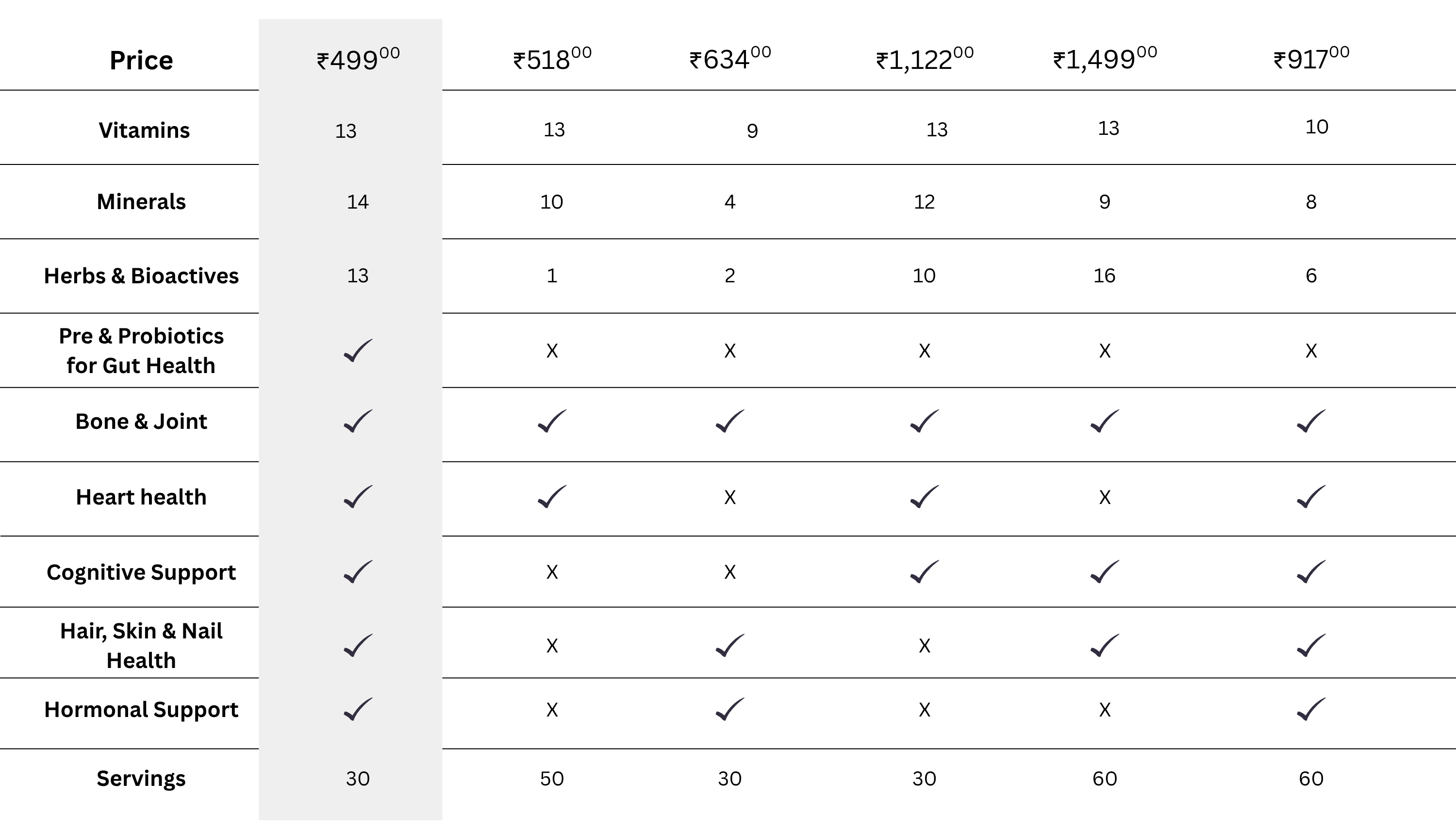Click the Herbs & Bioactives value 16

(x=1104, y=276)
